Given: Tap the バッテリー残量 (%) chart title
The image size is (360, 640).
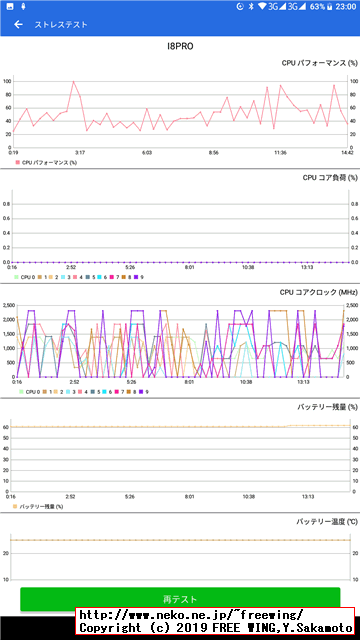Looking at the screenshot, I should (327, 407).
